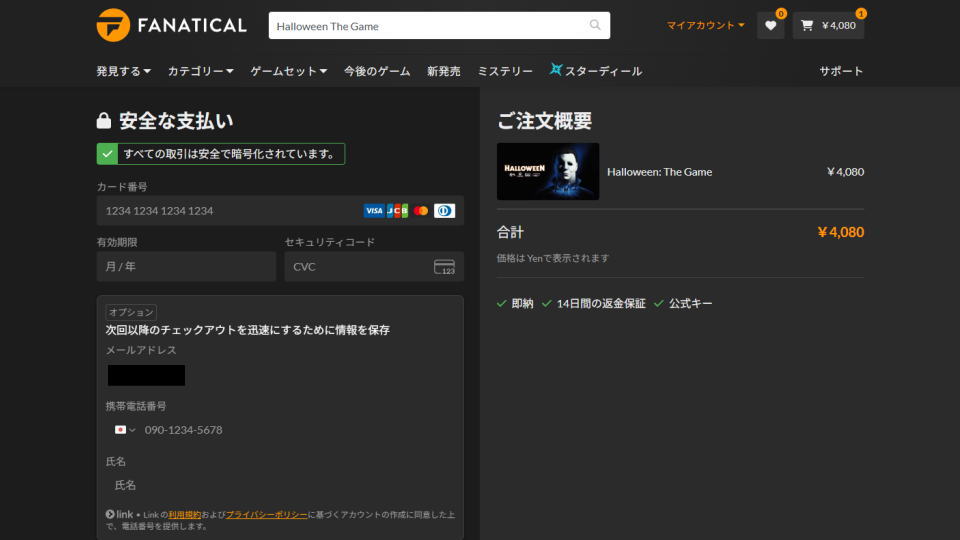Open the shopping cart showing ¥4,080
The height and width of the screenshot is (540, 960).
(x=828, y=26)
